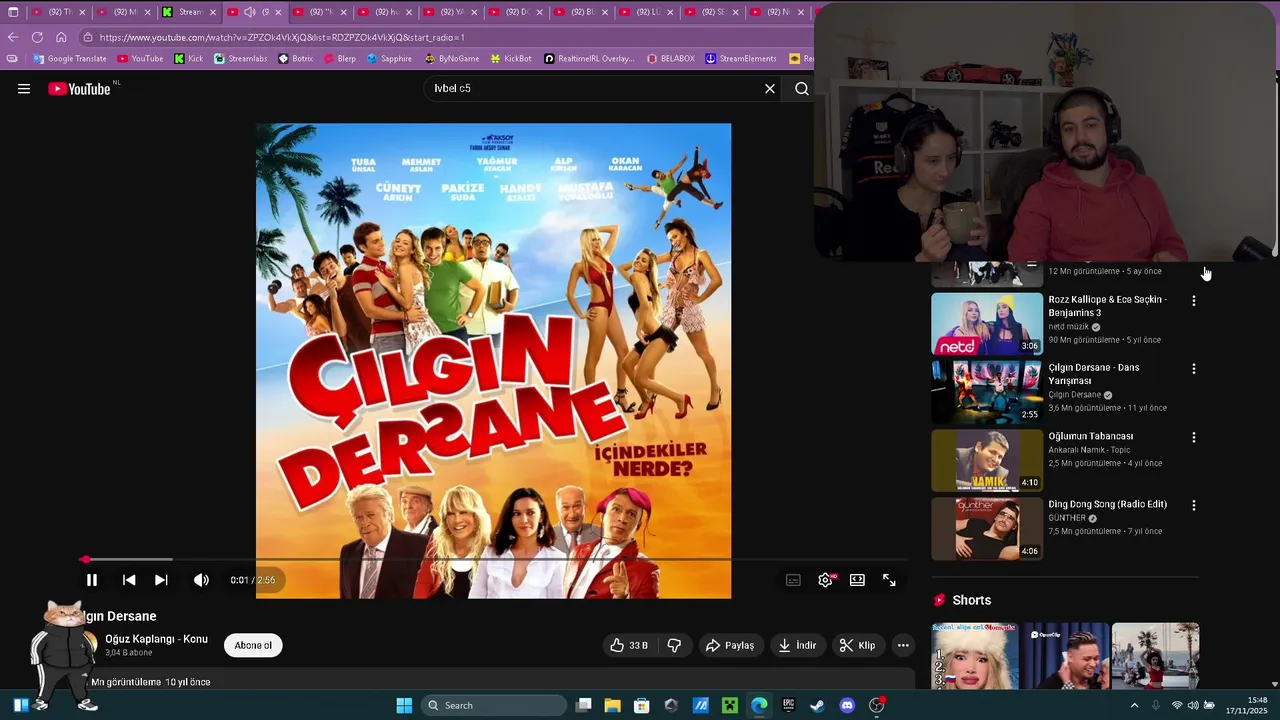Screen dimensions: 1280x720
Task: Open options for Oğlumun Tabancası video
Action: click(1193, 437)
